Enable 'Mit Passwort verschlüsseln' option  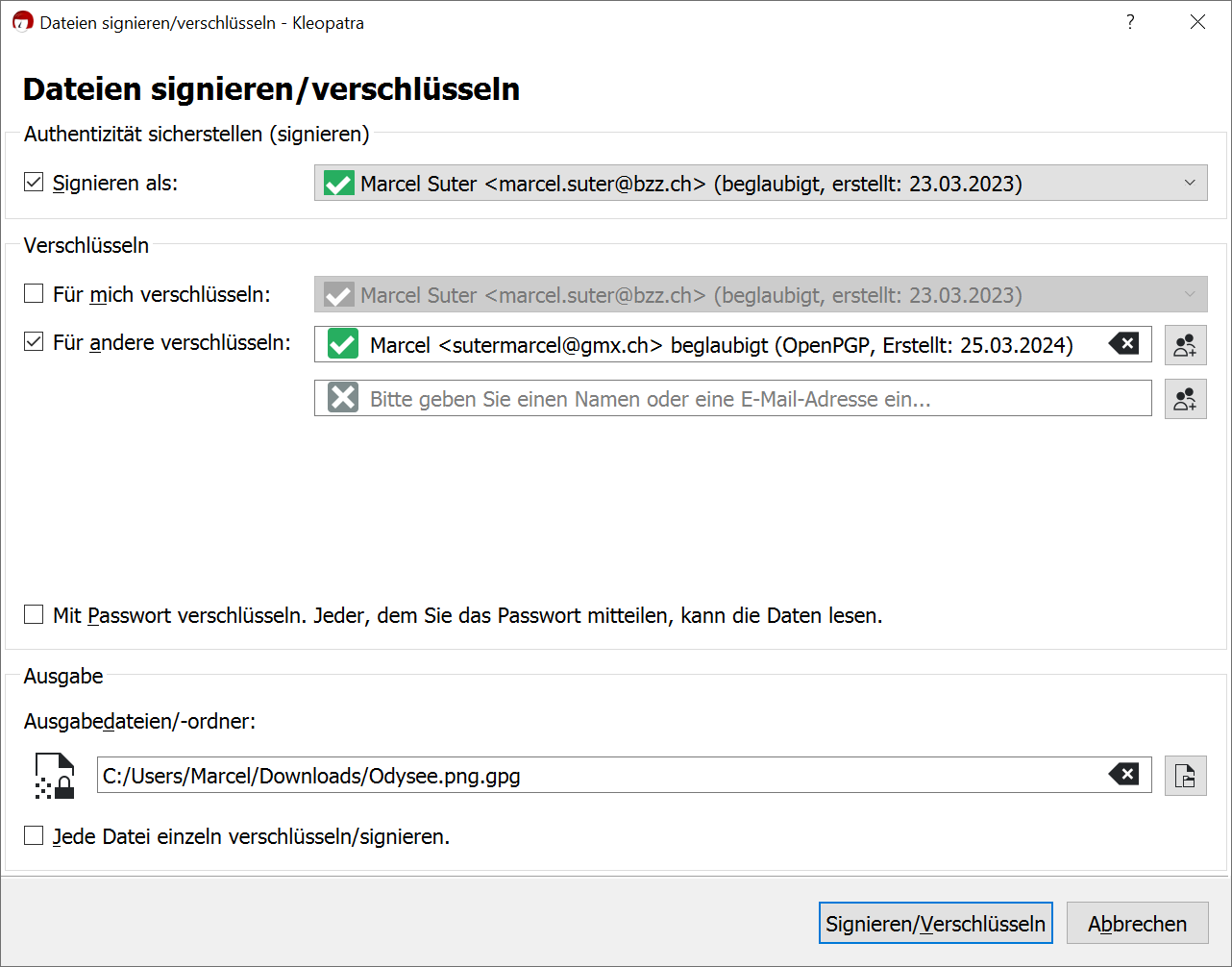(x=34, y=615)
